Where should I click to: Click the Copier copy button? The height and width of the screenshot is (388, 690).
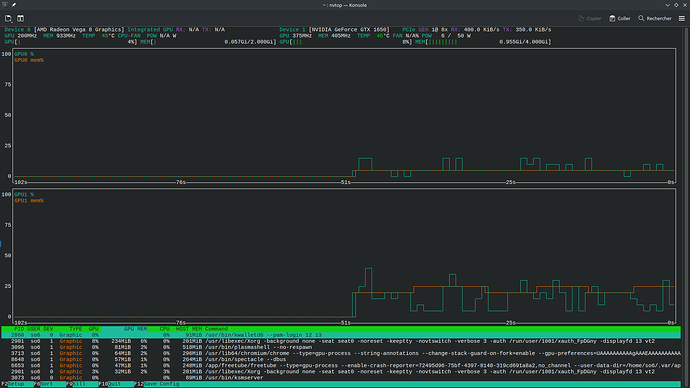(x=589, y=18)
